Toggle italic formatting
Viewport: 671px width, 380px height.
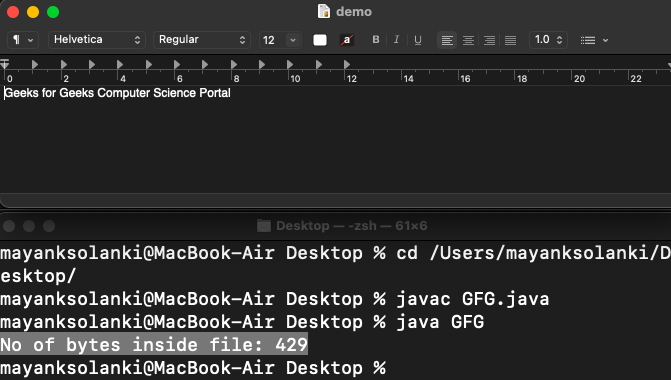point(397,40)
